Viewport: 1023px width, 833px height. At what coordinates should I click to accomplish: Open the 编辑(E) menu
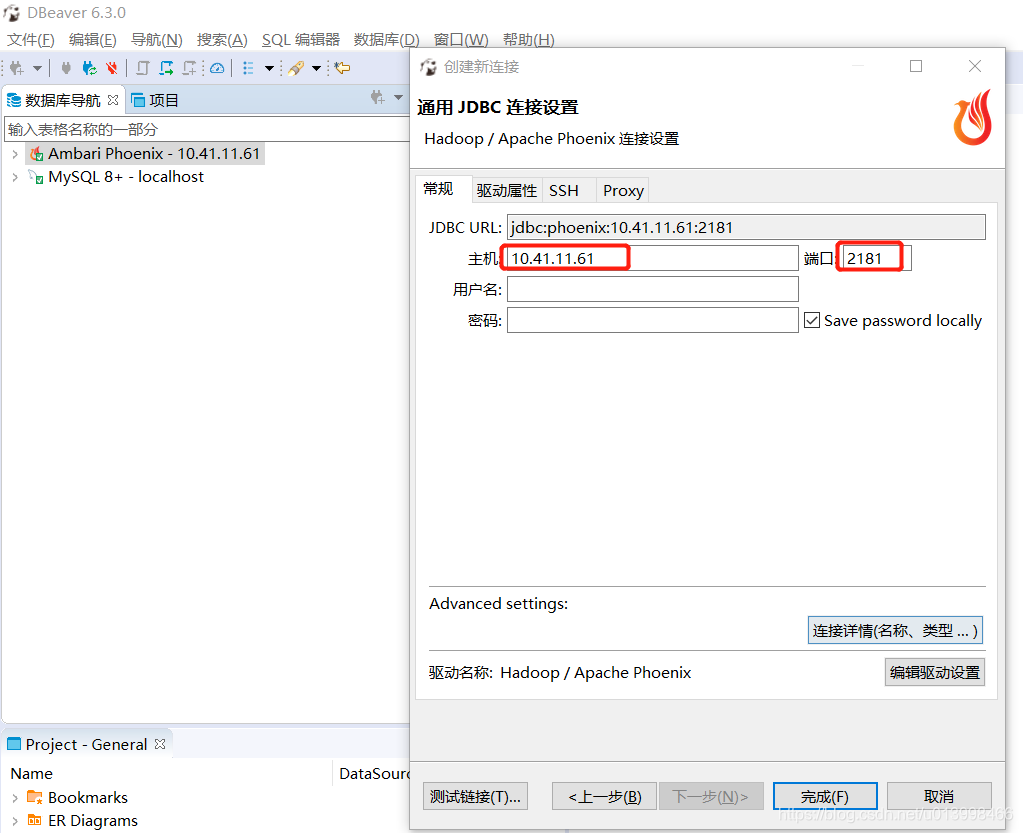coord(93,40)
